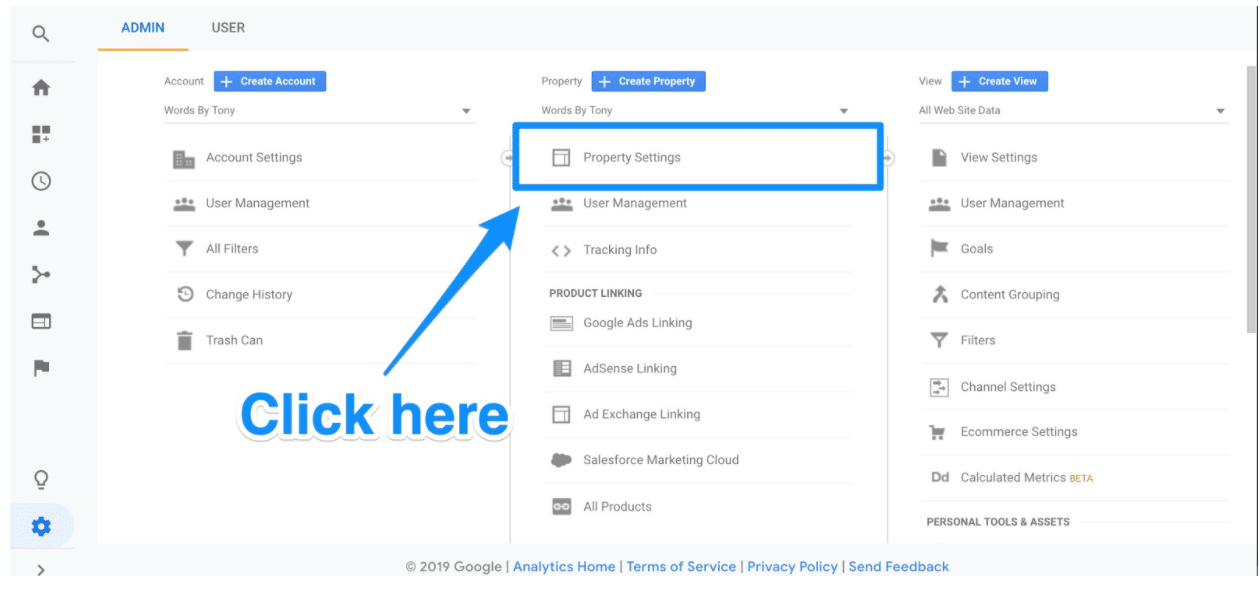Open Behavior panel icon in sidebar
Image resolution: width=1260 pixels, height=594 pixels.
41,321
